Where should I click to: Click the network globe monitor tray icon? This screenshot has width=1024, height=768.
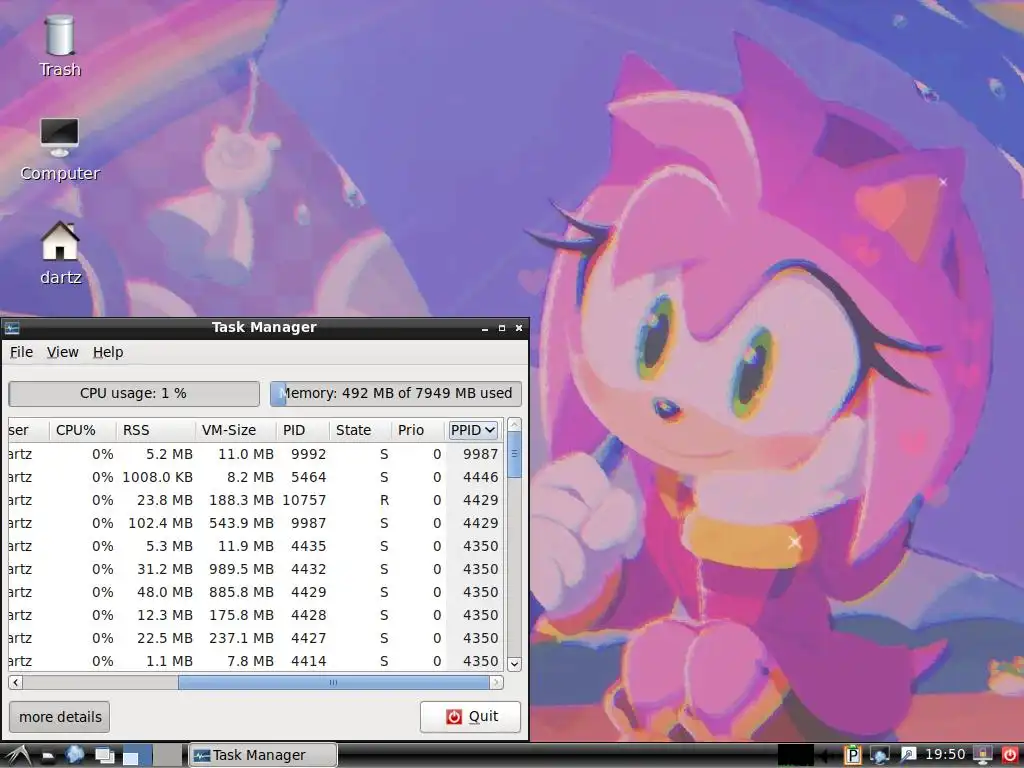(880, 756)
